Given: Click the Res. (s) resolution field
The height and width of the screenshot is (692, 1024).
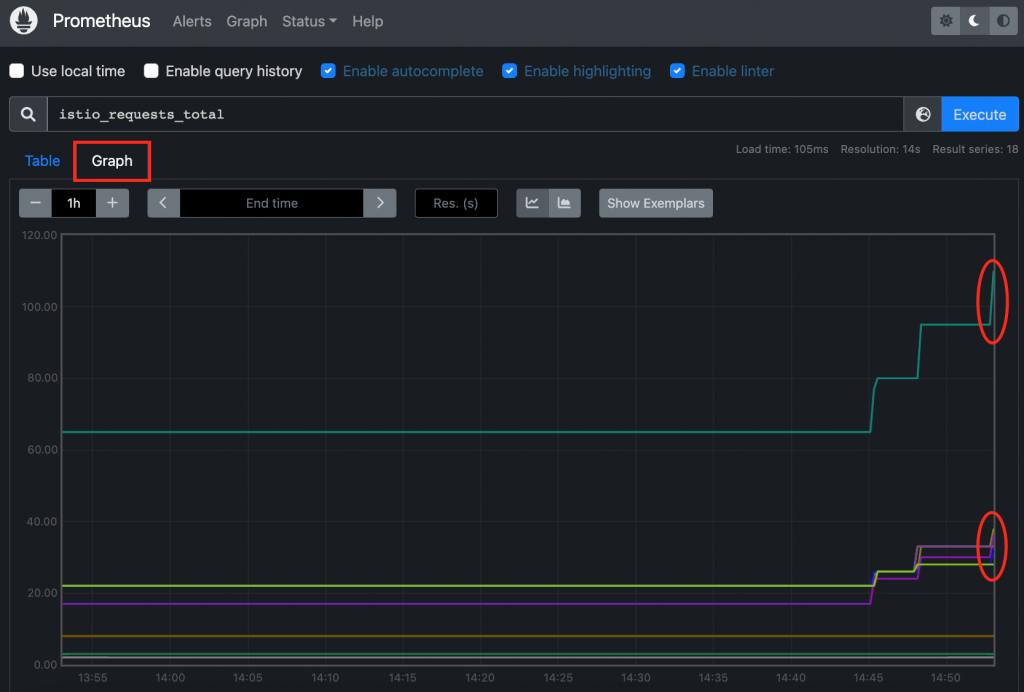Looking at the screenshot, I should pyautogui.click(x=456, y=203).
